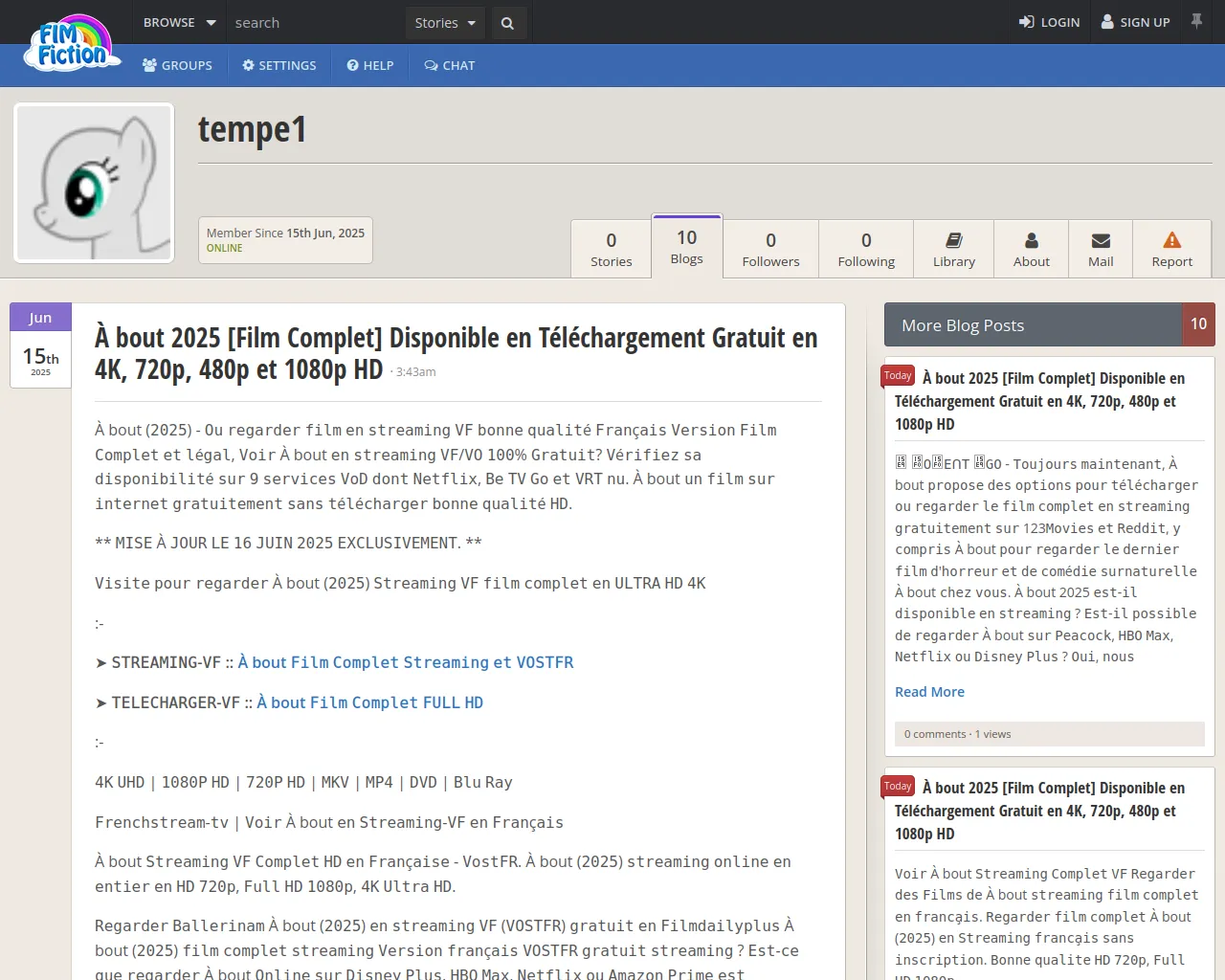Click the pin icon in the top bar

1196,21
